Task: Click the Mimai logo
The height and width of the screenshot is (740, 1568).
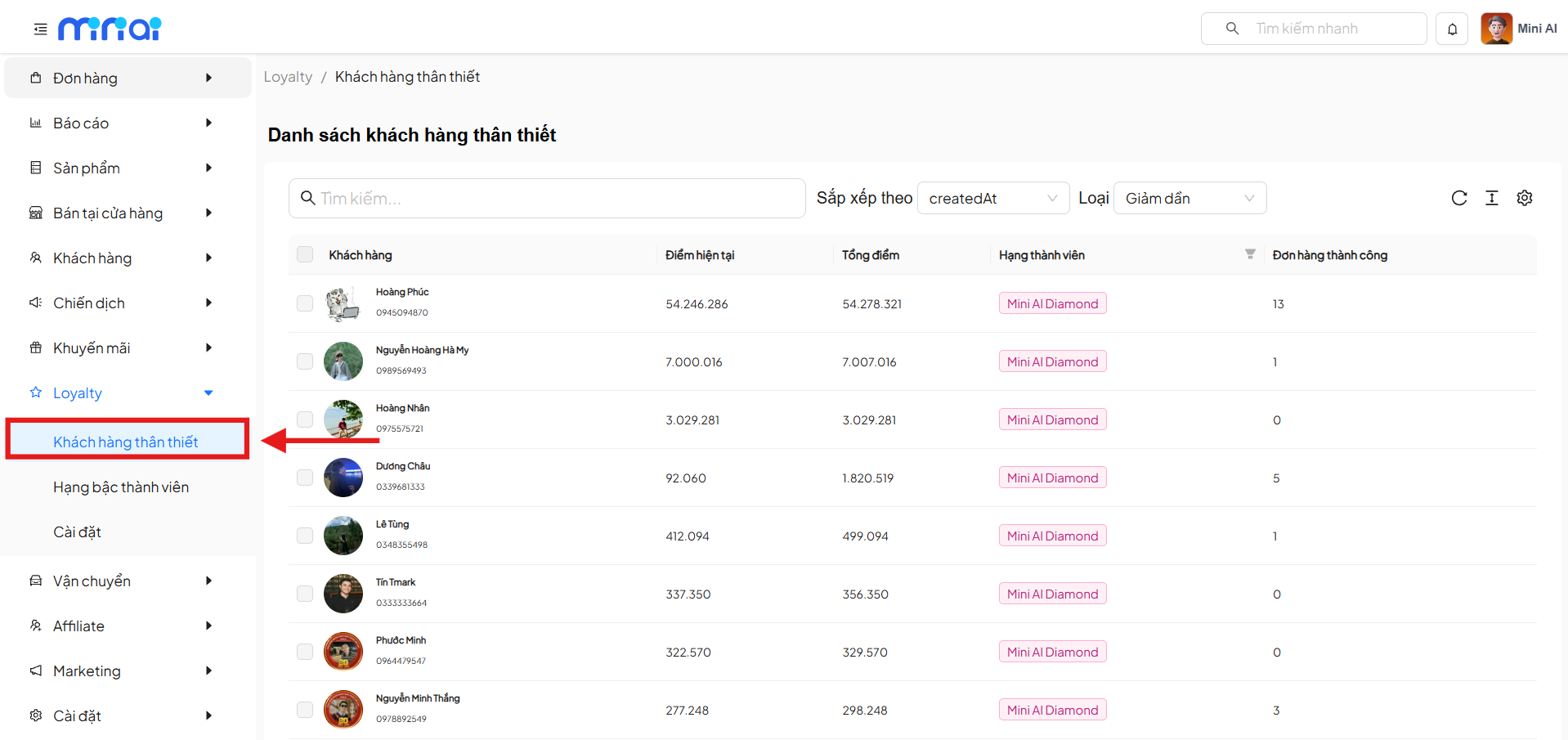Action: pos(110,29)
